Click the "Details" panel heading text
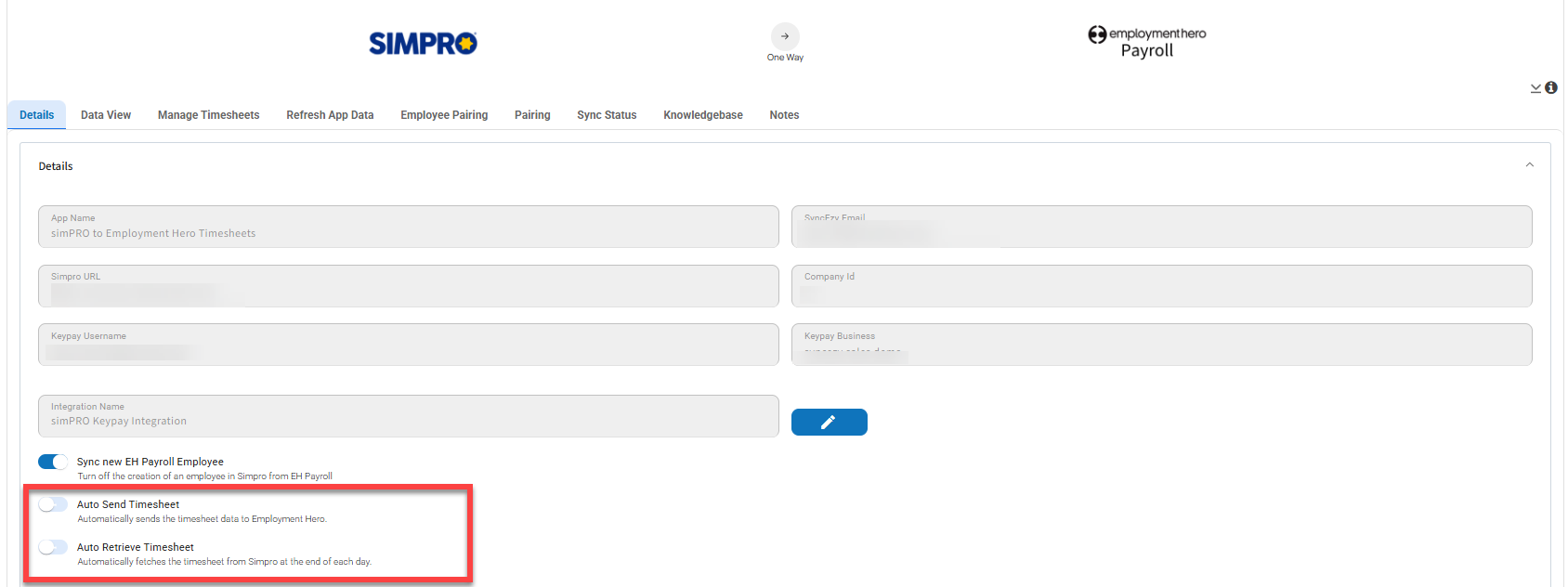The image size is (1568, 587). click(x=56, y=166)
